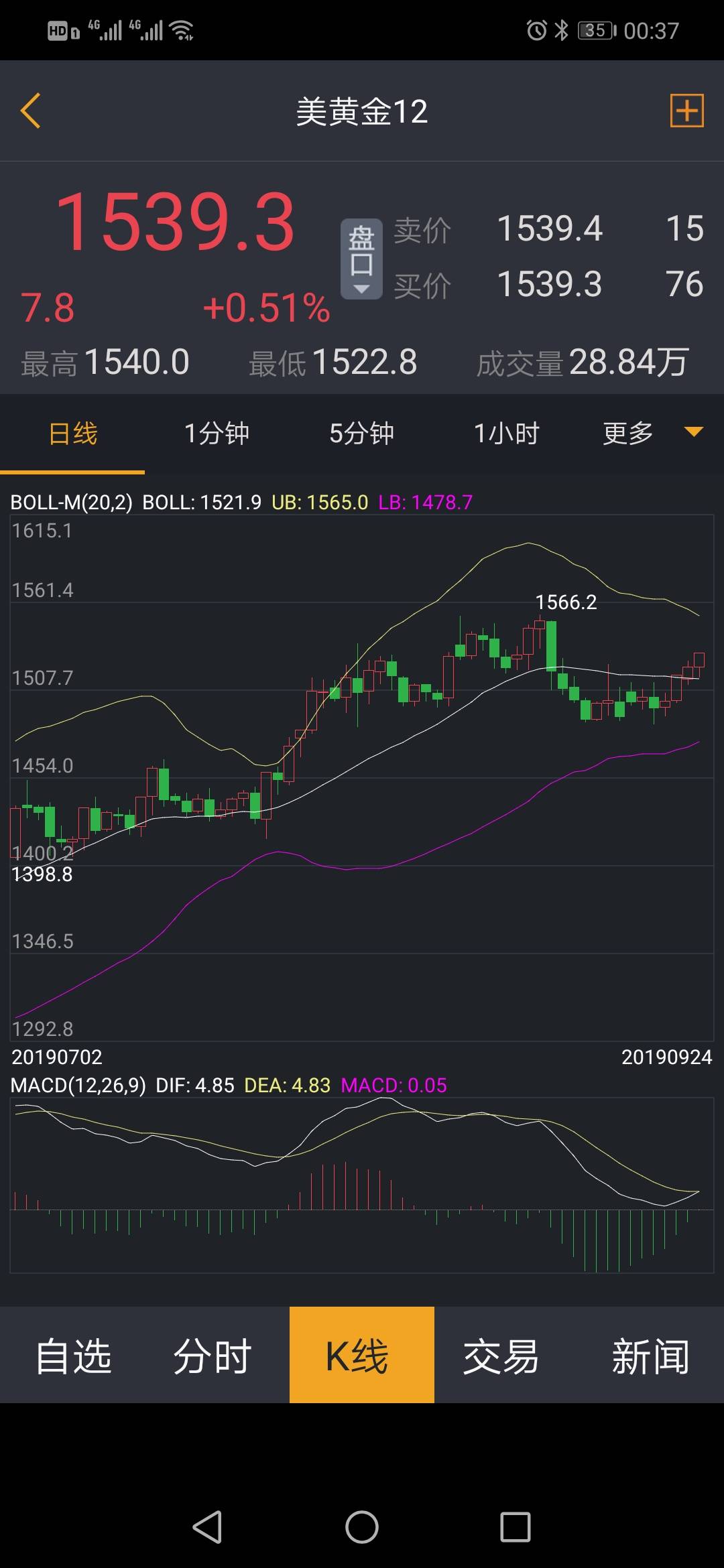Tap the Bluetooth icon in status bar
This screenshot has height=1568, width=724.
pyautogui.click(x=562, y=30)
